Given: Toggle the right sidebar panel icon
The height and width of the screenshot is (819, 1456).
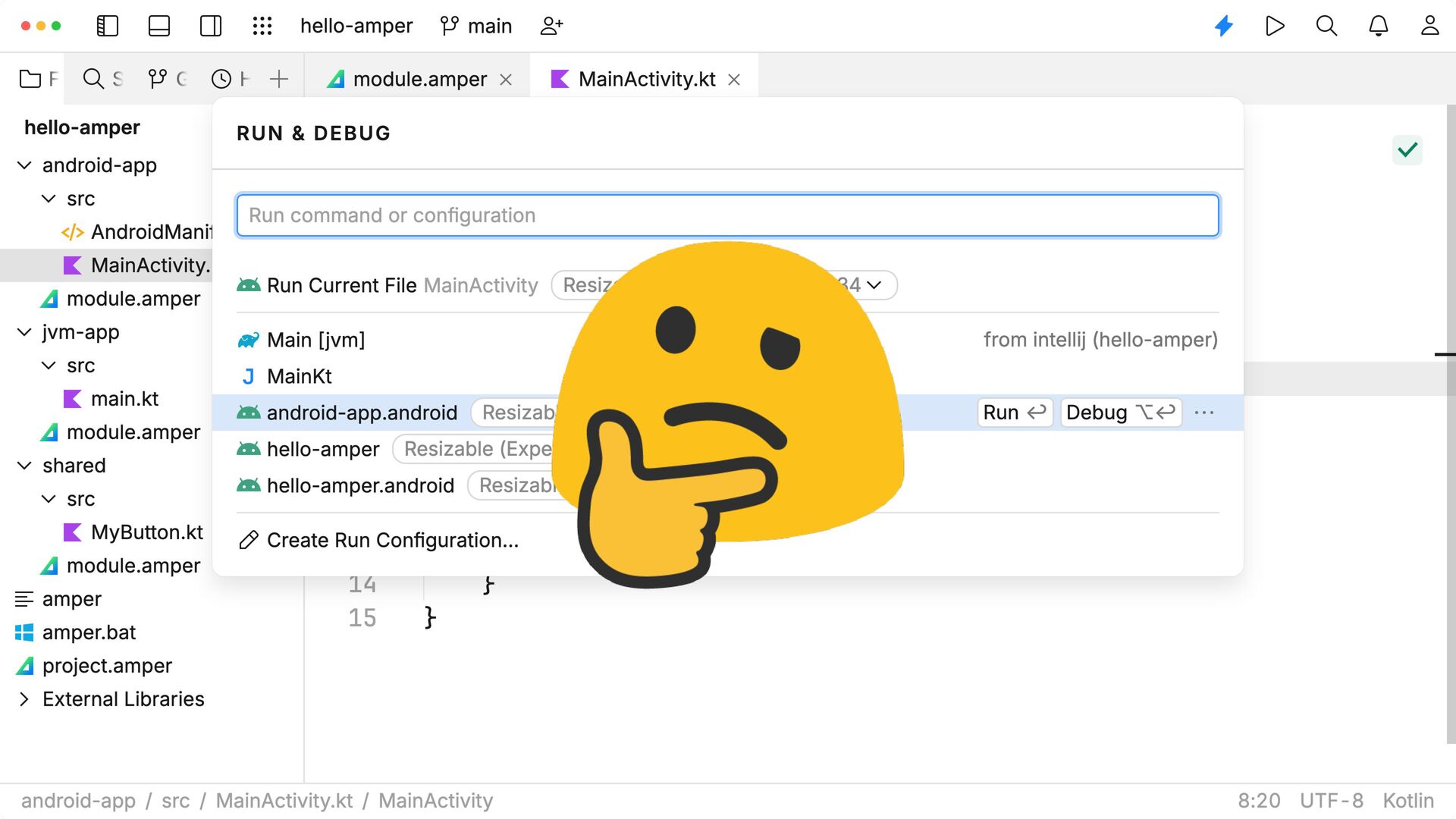Looking at the screenshot, I should click(x=211, y=26).
